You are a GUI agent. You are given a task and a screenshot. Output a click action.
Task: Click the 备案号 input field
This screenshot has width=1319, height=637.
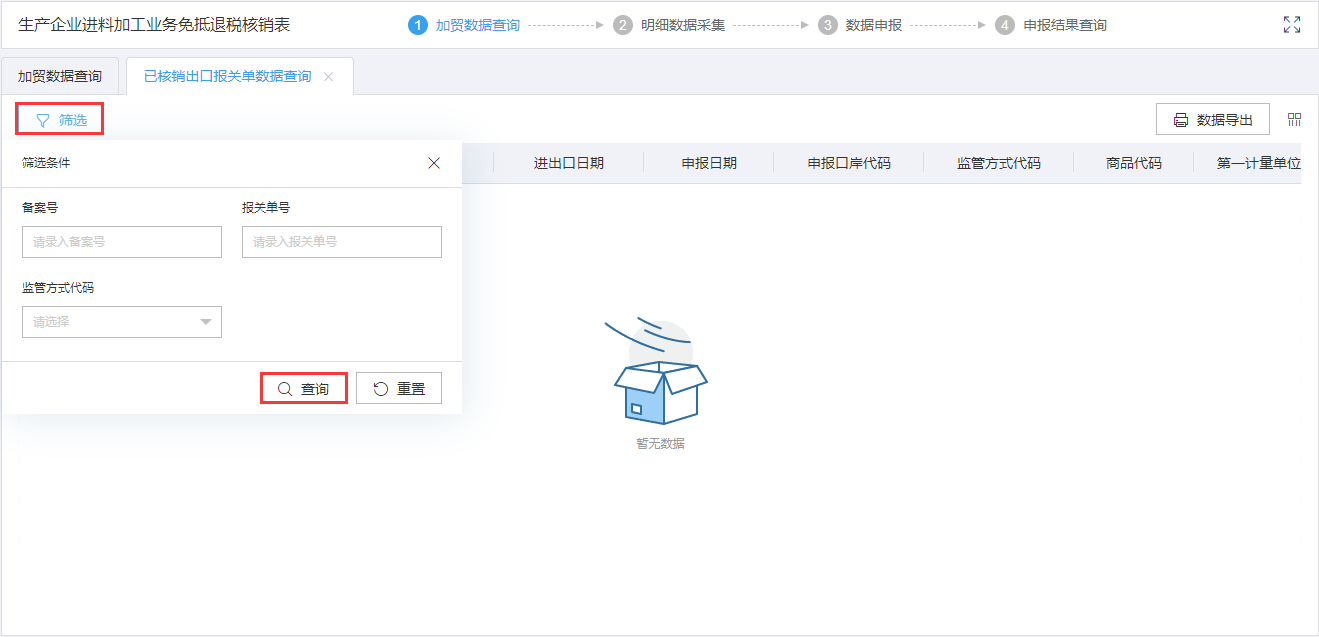point(122,242)
